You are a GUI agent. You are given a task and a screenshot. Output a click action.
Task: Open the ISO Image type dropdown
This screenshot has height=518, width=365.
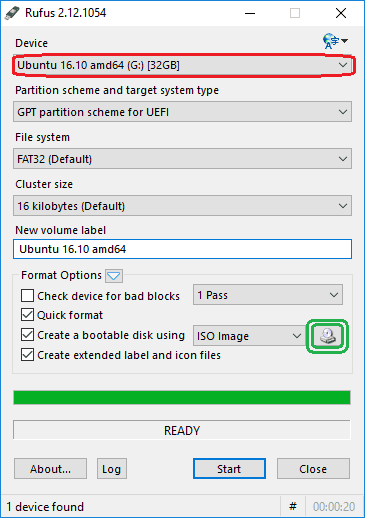pyautogui.click(x=249, y=336)
